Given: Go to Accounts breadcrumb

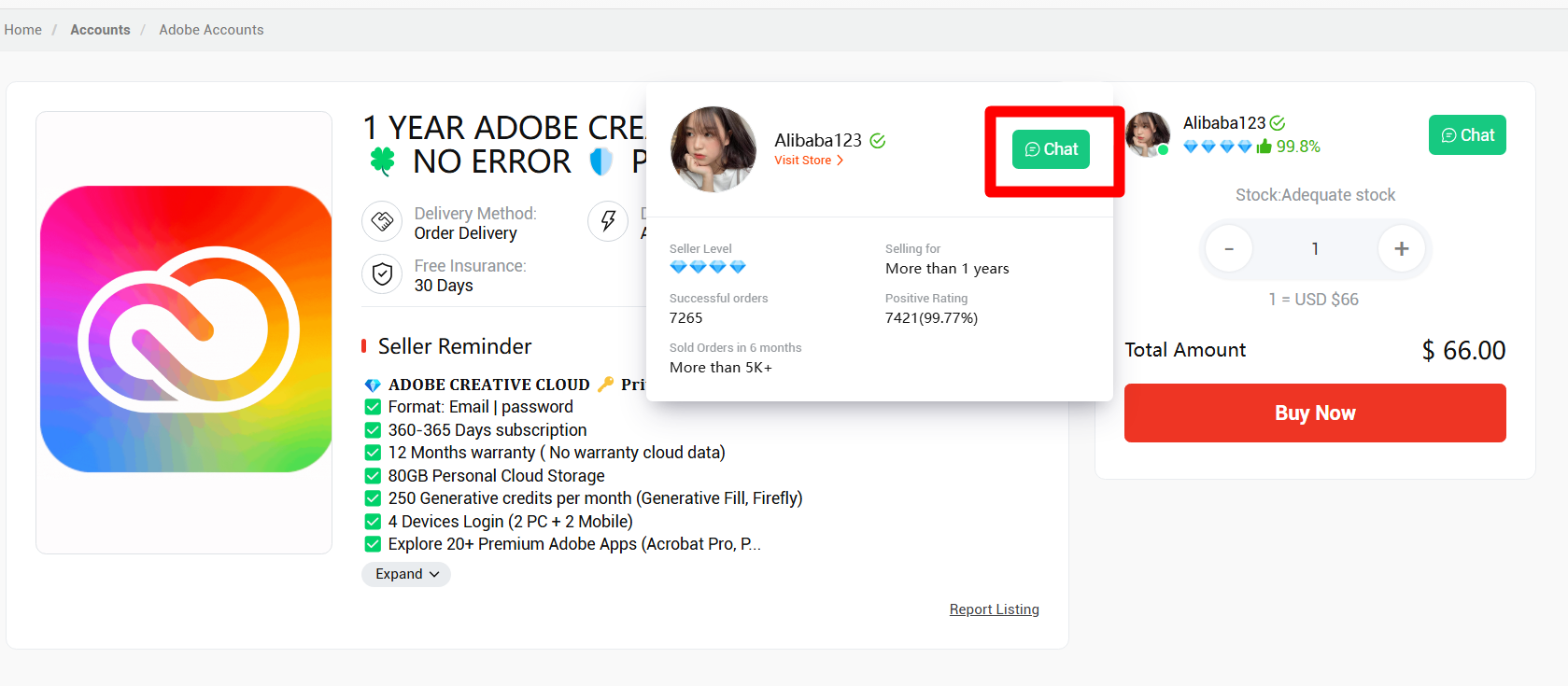Looking at the screenshot, I should coord(100,30).
